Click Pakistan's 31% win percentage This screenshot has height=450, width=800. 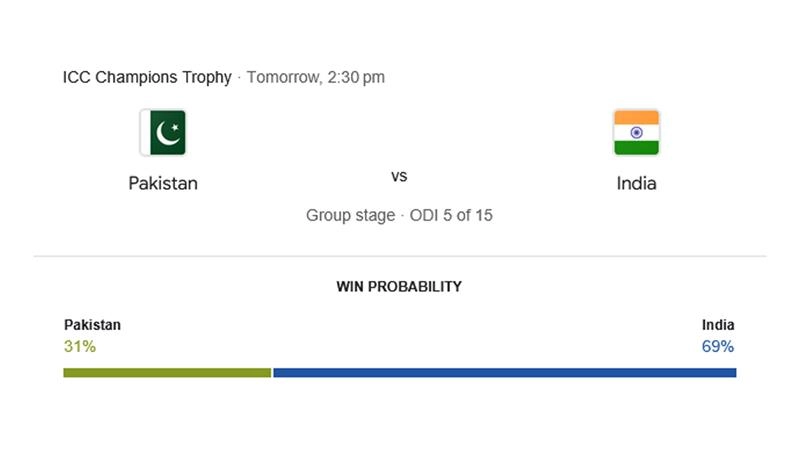tap(80, 346)
